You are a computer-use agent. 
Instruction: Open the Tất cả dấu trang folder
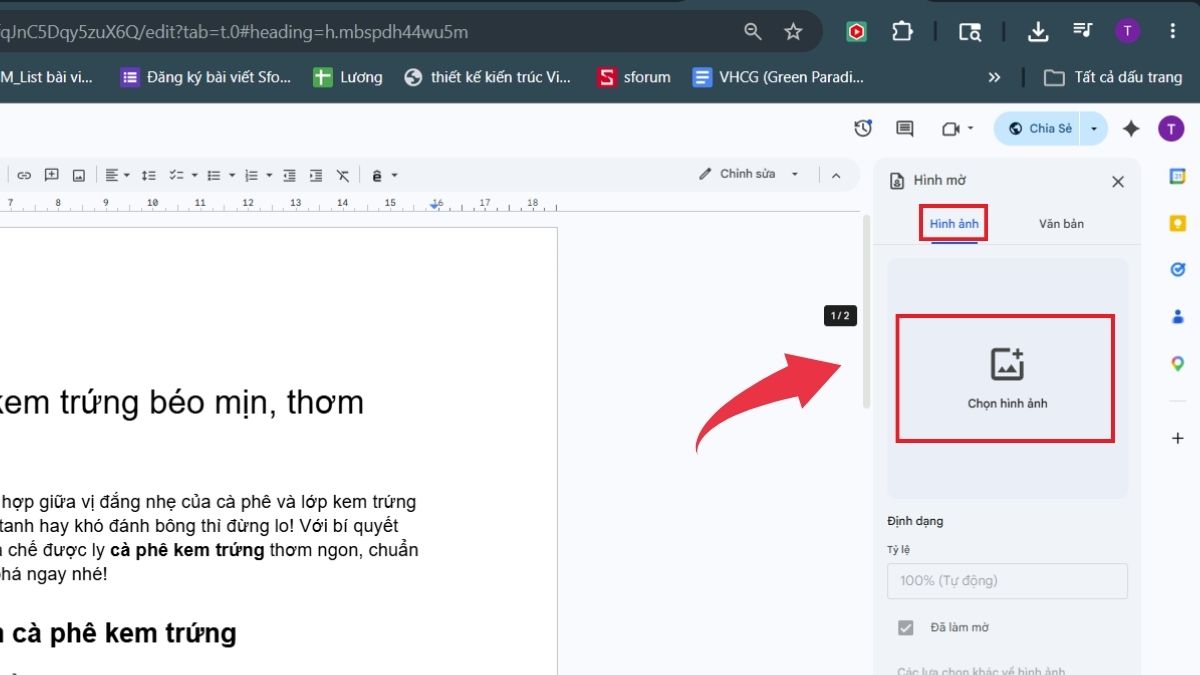(x=1113, y=77)
